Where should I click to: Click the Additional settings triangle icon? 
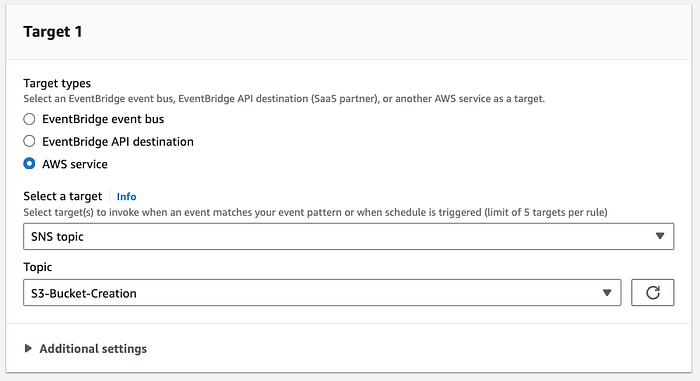(28, 348)
